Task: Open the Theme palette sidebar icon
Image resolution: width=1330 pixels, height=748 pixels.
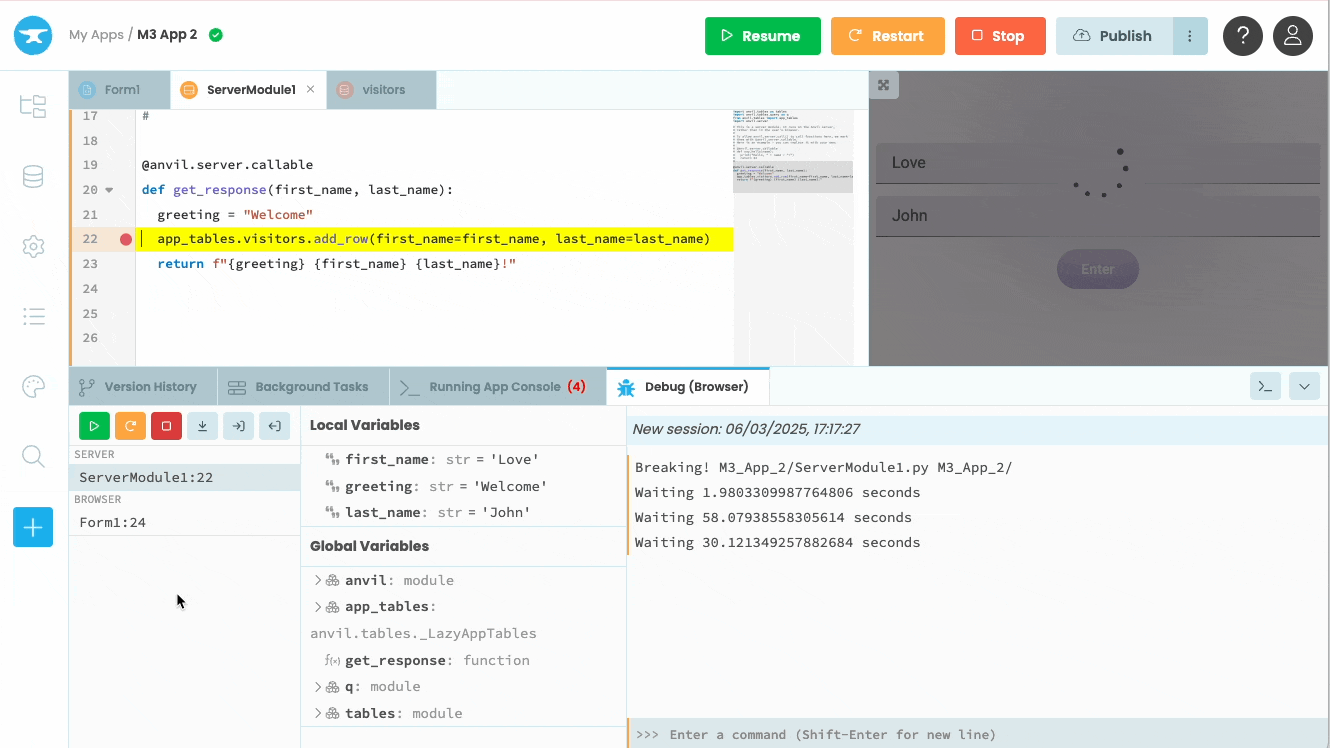Action: click(x=33, y=386)
